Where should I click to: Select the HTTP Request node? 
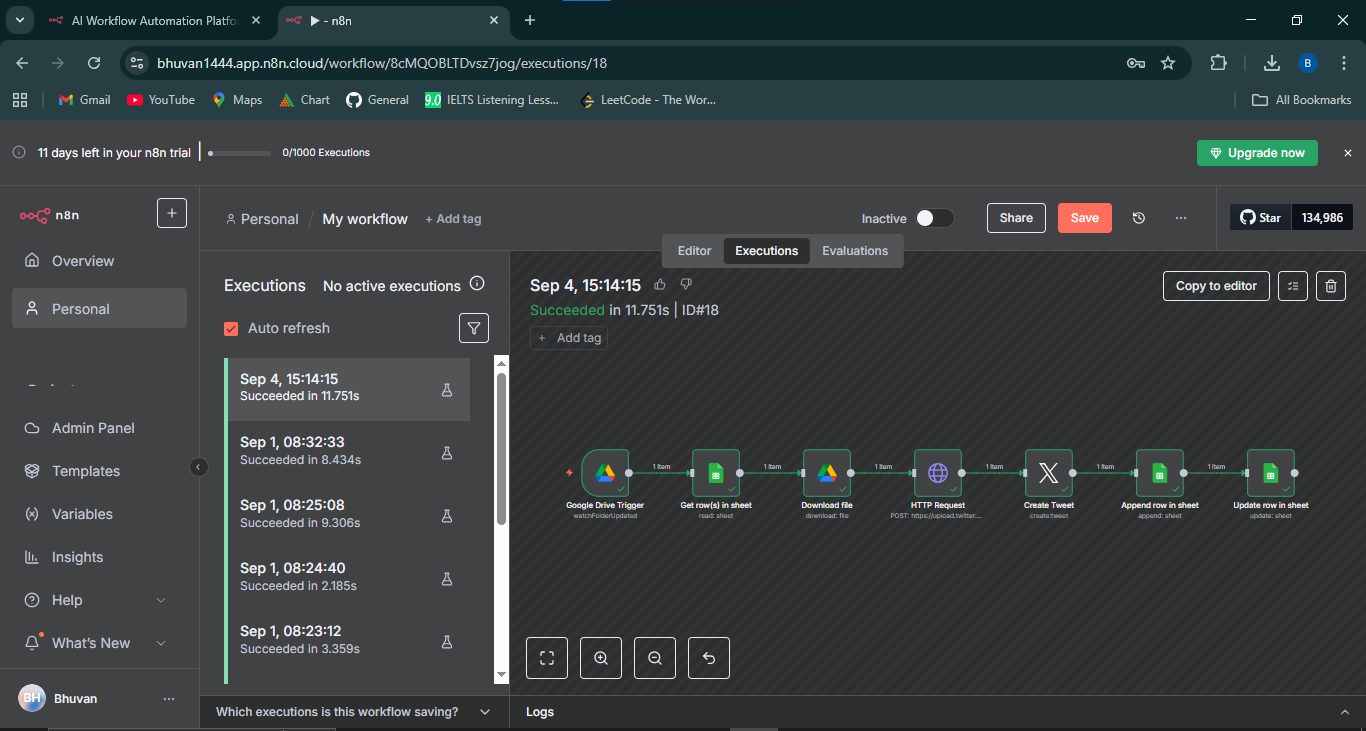coord(937,473)
